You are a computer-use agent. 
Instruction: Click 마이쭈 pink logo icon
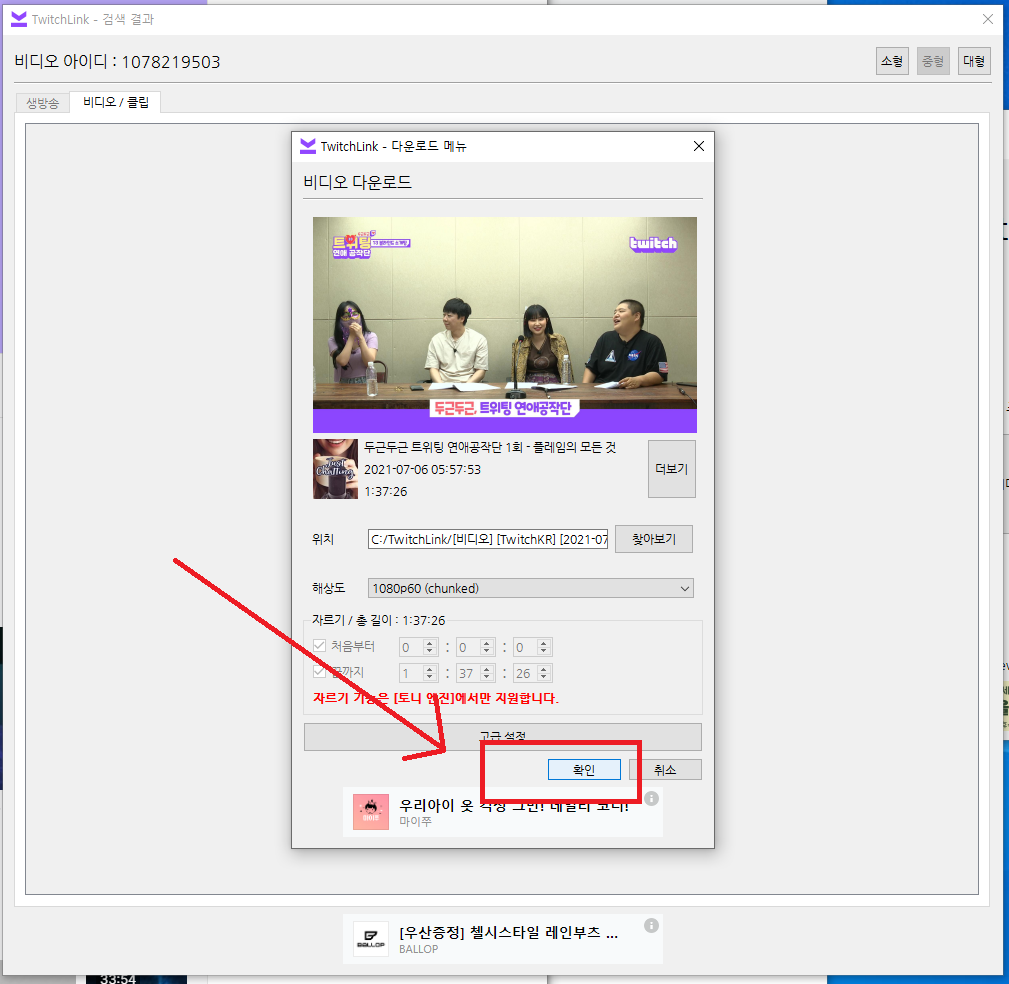point(371,812)
